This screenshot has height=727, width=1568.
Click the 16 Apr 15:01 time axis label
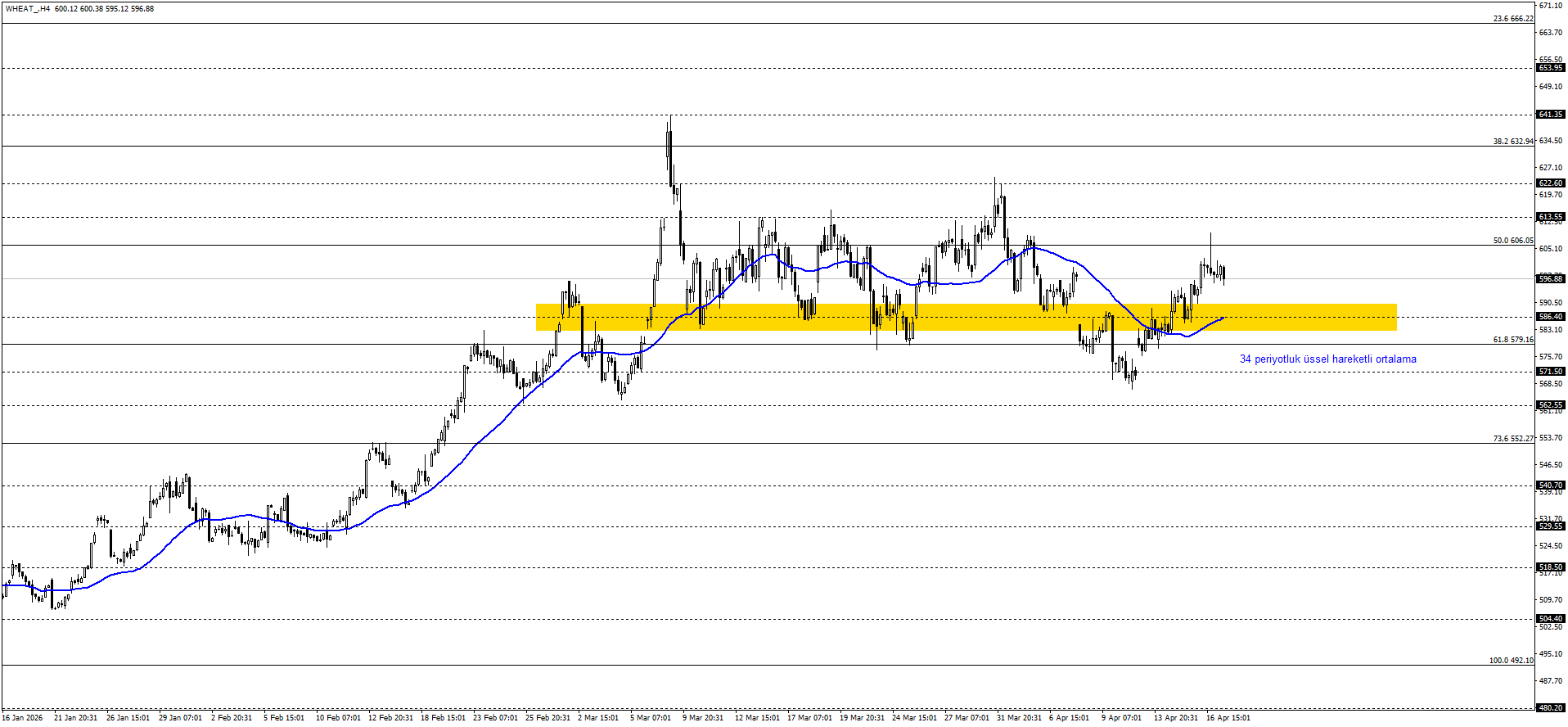(1228, 718)
